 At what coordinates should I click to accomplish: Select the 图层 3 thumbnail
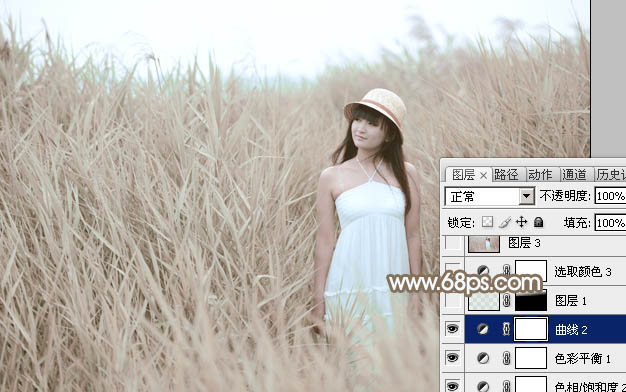point(483,243)
